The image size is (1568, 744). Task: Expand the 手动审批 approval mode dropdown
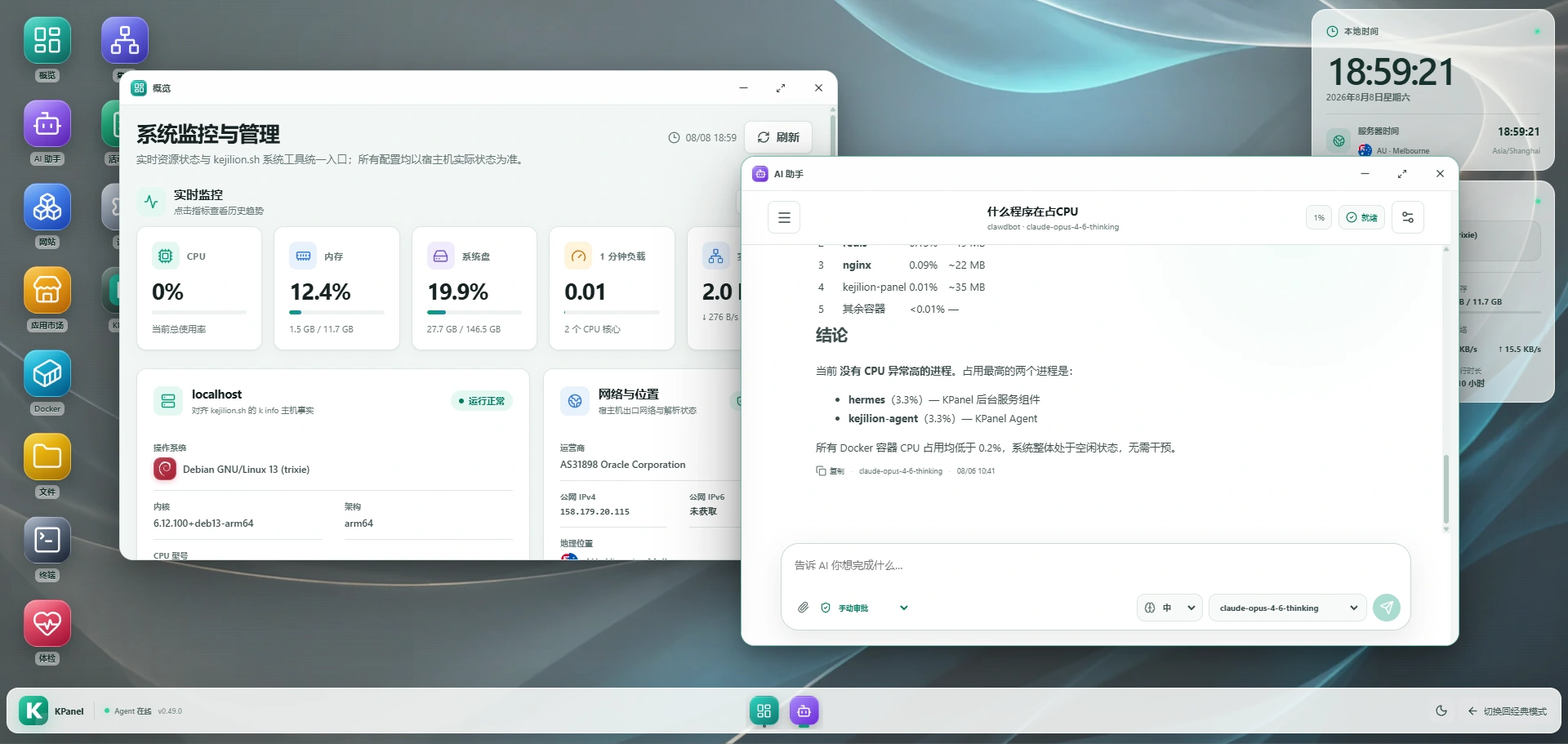866,608
